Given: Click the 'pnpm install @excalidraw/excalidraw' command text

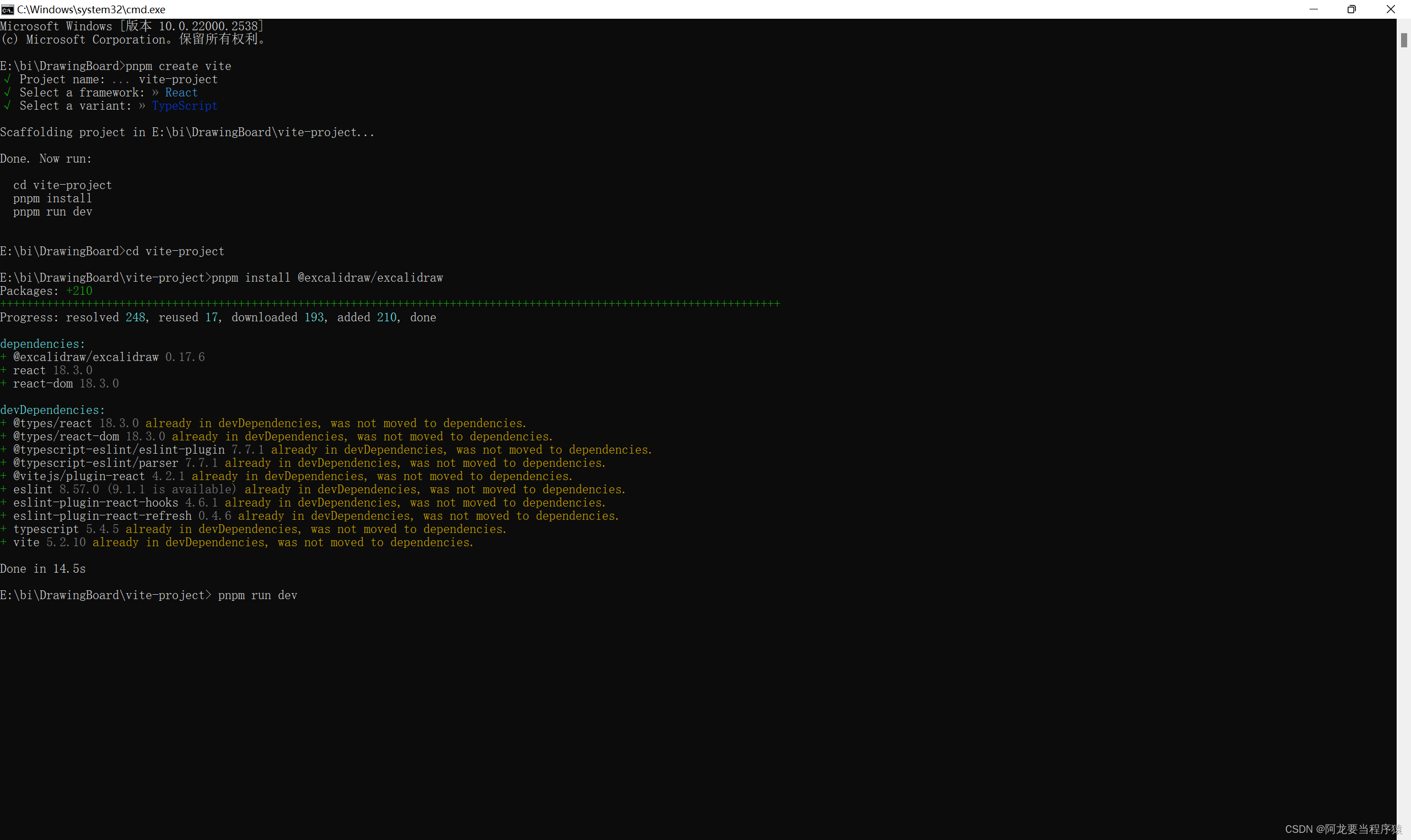Looking at the screenshot, I should tap(327, 277).
